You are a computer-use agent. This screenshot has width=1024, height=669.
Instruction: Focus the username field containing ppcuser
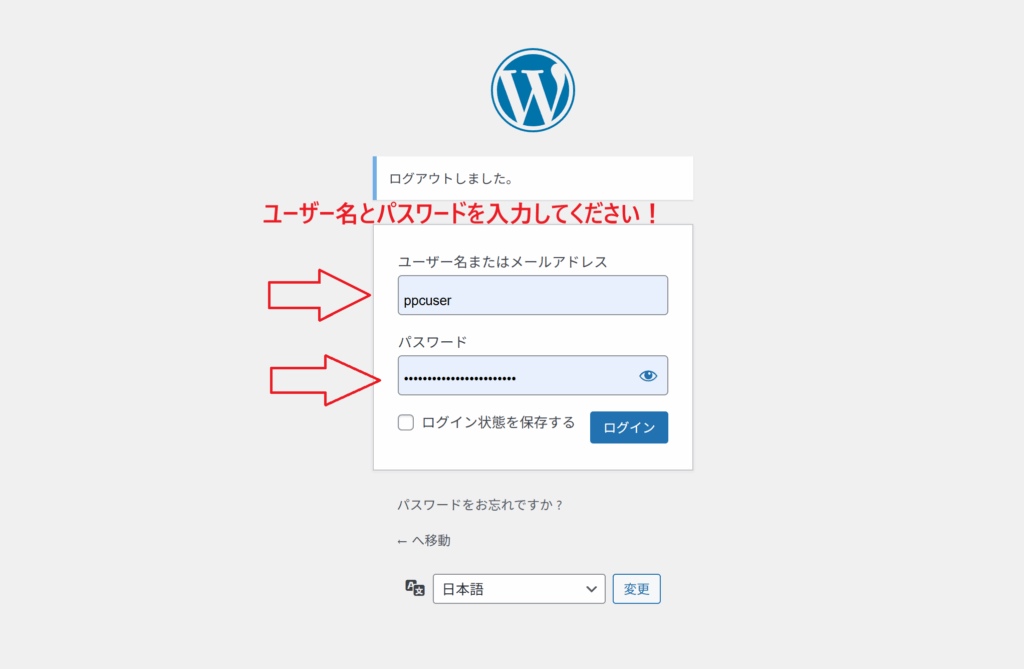click(533, 295)
